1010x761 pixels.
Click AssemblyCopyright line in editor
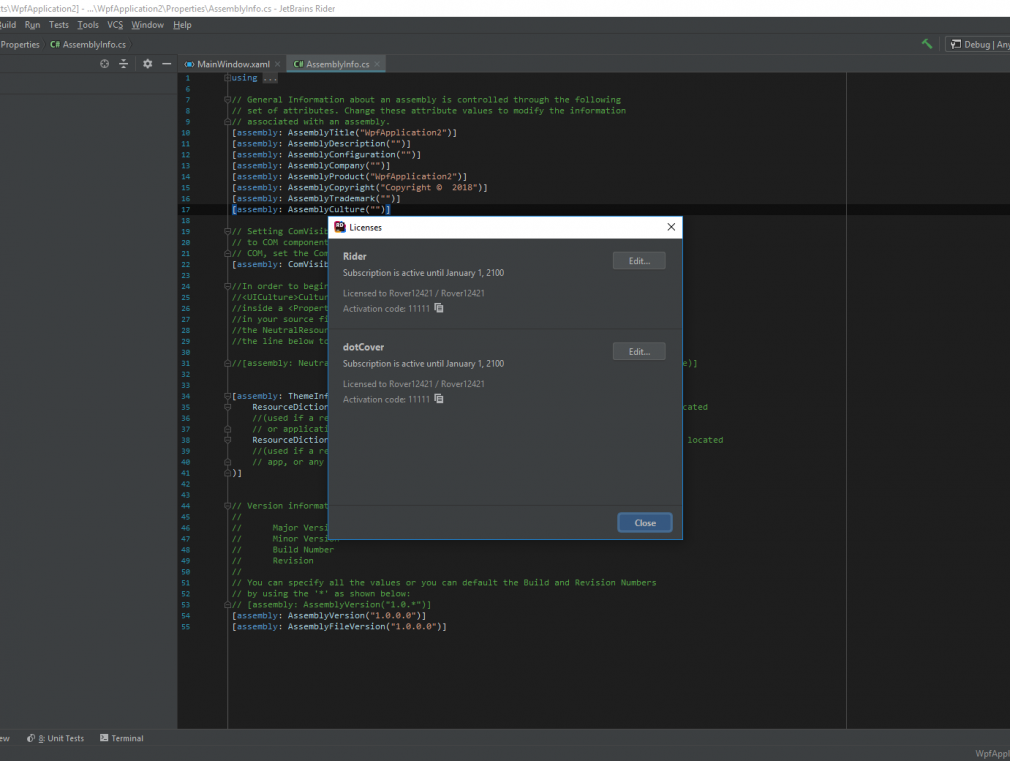click(x=360, y=188)
